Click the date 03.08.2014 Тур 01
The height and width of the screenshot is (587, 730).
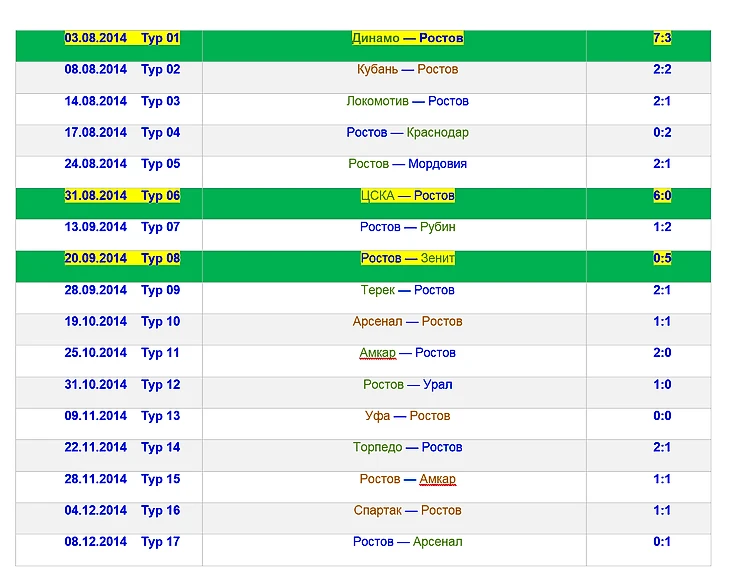coord(122,38)
